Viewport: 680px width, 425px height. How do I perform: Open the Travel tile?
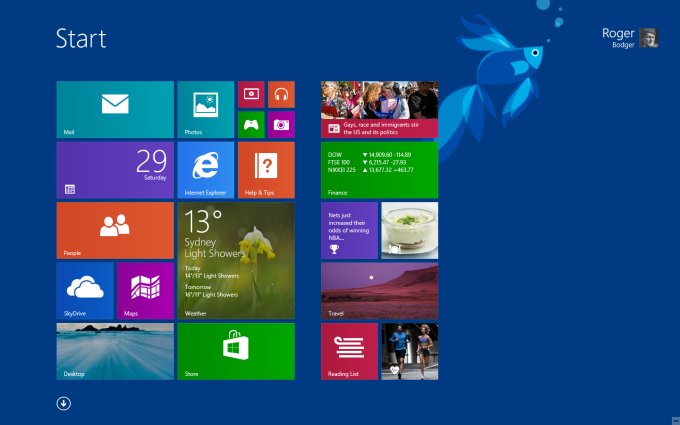tap(379, 291)
